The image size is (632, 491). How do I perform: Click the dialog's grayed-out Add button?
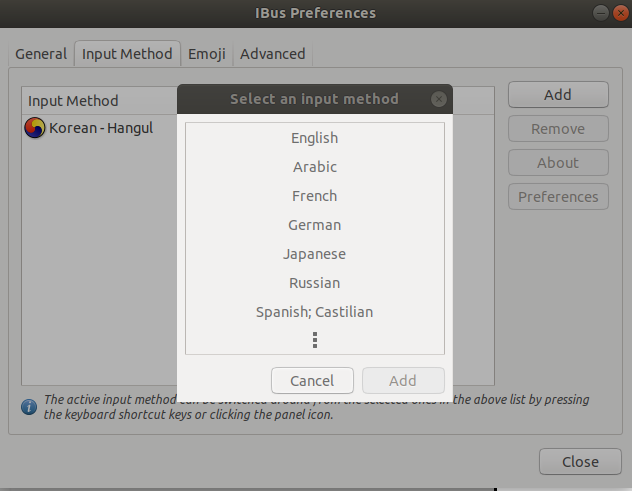click(x=403, y=381)
